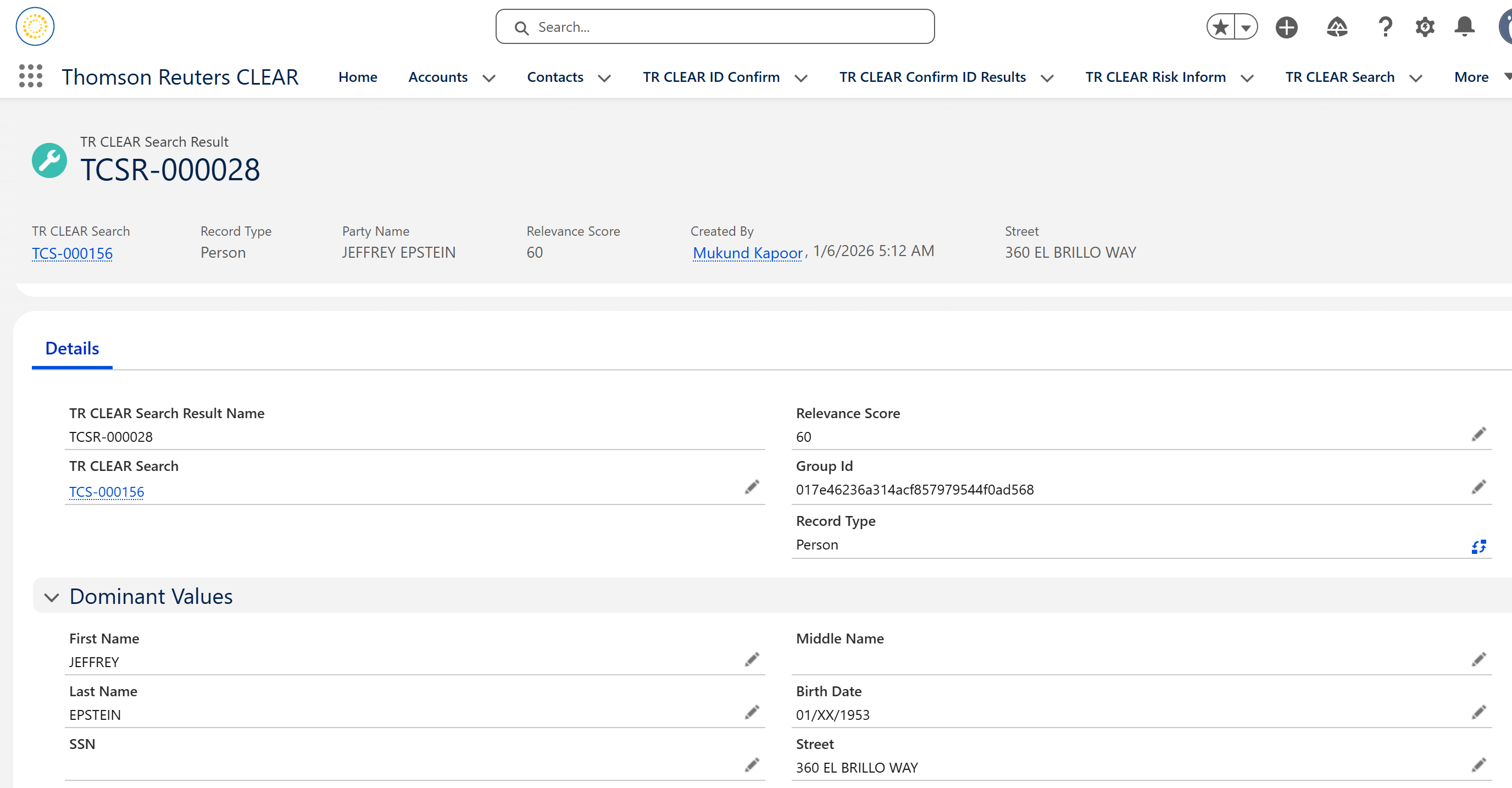Open the Help question mark icon

[1385, 27]
